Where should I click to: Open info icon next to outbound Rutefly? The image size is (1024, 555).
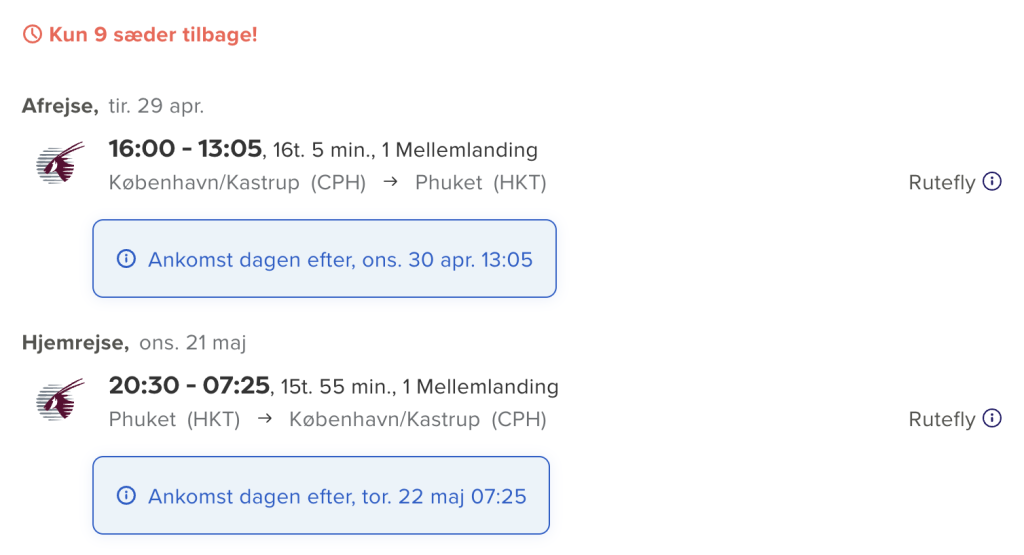pos(992,182)
